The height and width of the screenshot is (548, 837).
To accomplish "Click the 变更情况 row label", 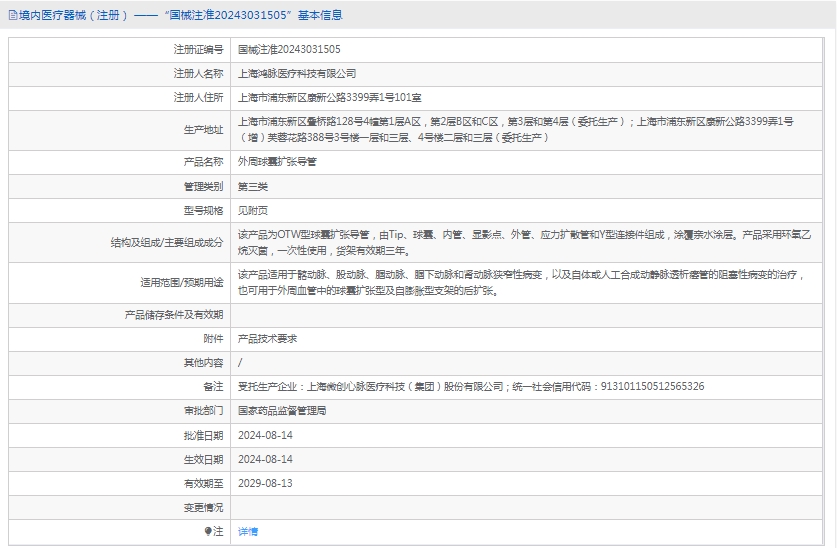I will 203,507.
